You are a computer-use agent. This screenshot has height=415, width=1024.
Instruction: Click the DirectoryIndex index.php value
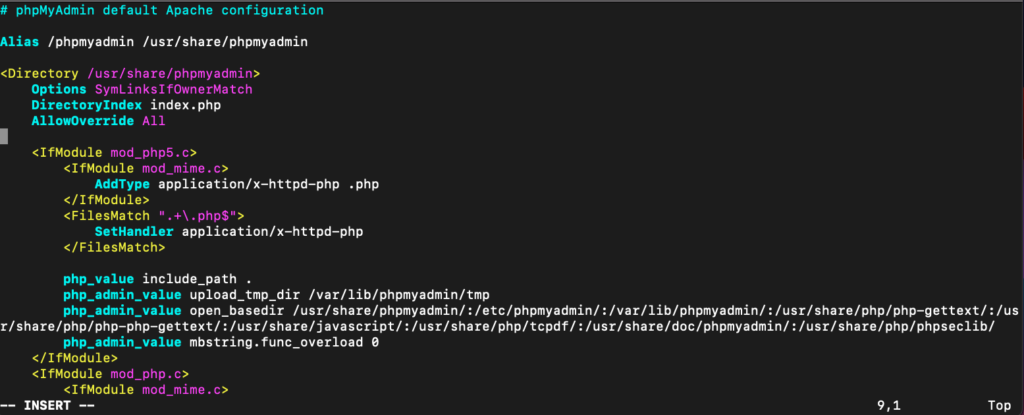coord(189,105)
